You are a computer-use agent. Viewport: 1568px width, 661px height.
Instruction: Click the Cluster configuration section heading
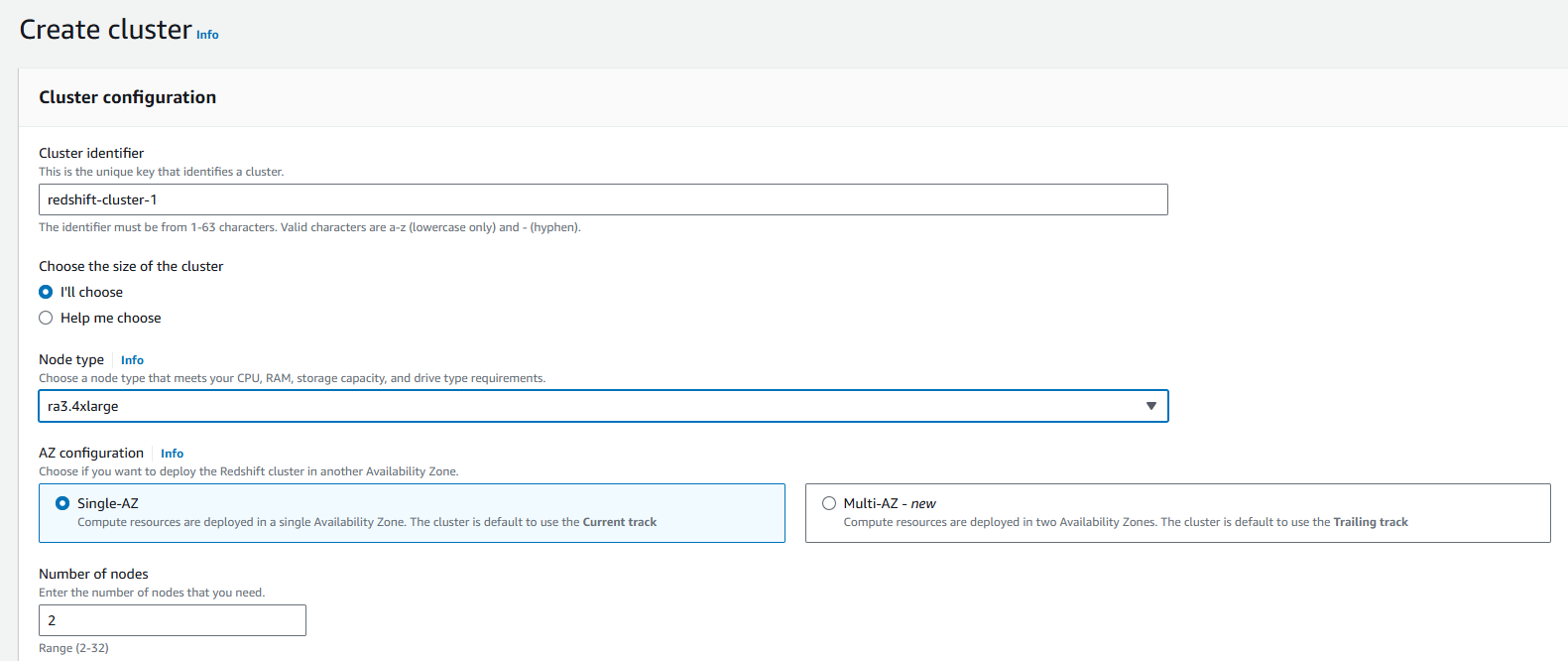(x=127, y=97)
